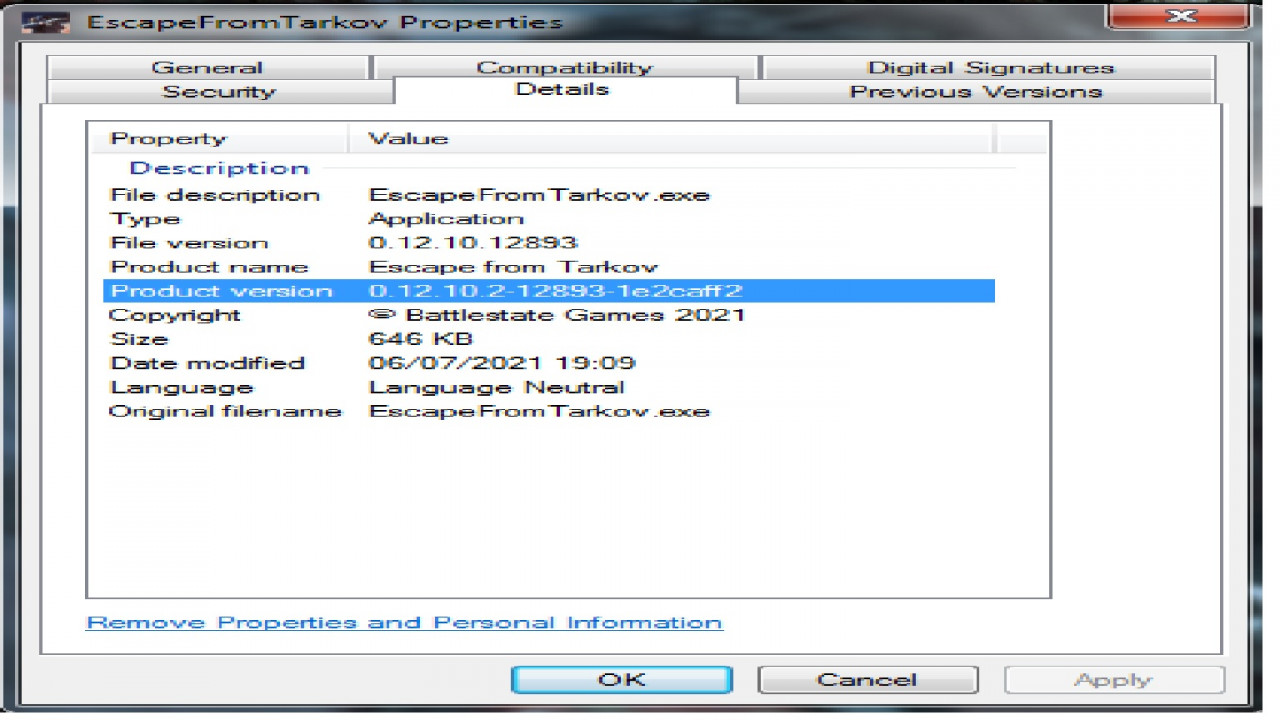This screenshot has height=720, width=1280.
Task: Select the File description row
Action: tap(549, 195)
